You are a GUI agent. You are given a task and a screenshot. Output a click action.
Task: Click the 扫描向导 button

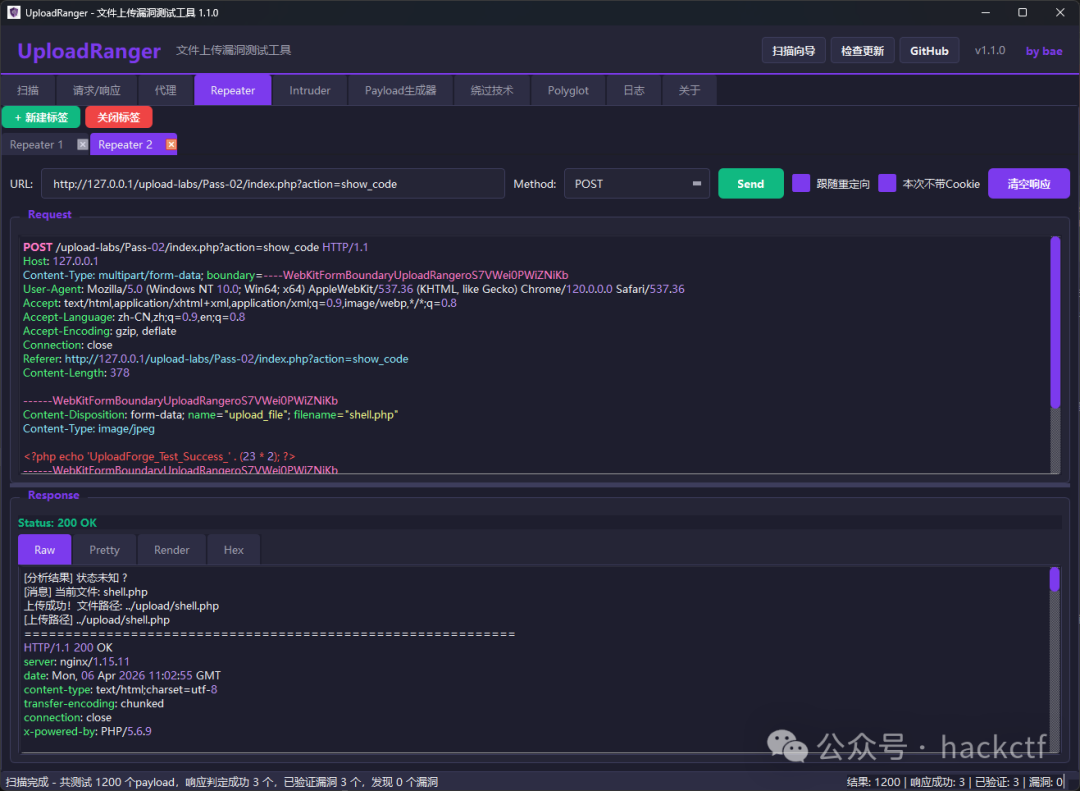coord(793,51)
